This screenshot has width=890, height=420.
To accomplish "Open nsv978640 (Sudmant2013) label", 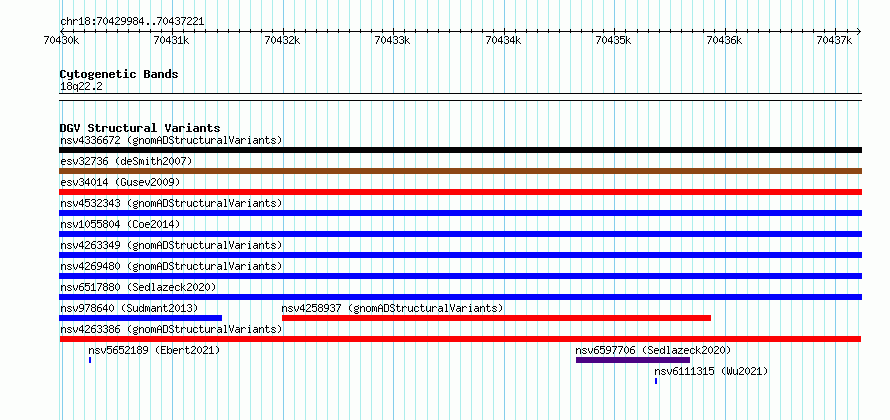I will (129, 308).
